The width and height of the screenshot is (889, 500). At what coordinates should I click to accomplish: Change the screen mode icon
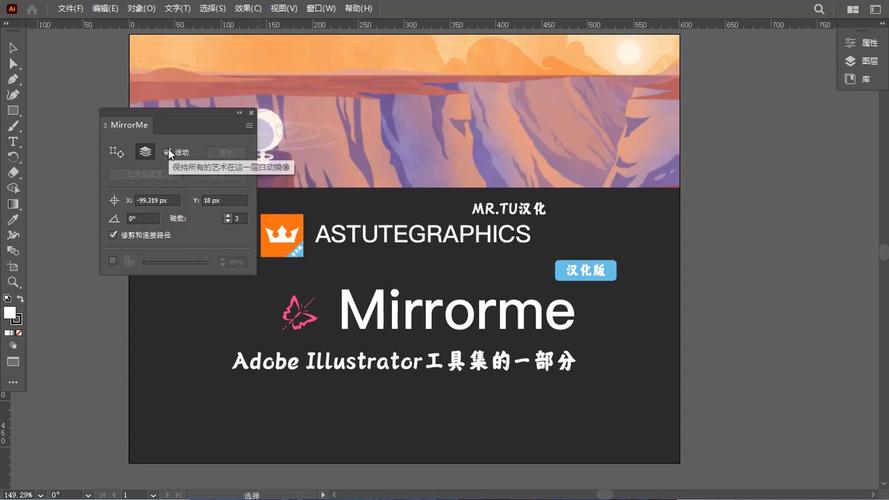coord(13,362)
